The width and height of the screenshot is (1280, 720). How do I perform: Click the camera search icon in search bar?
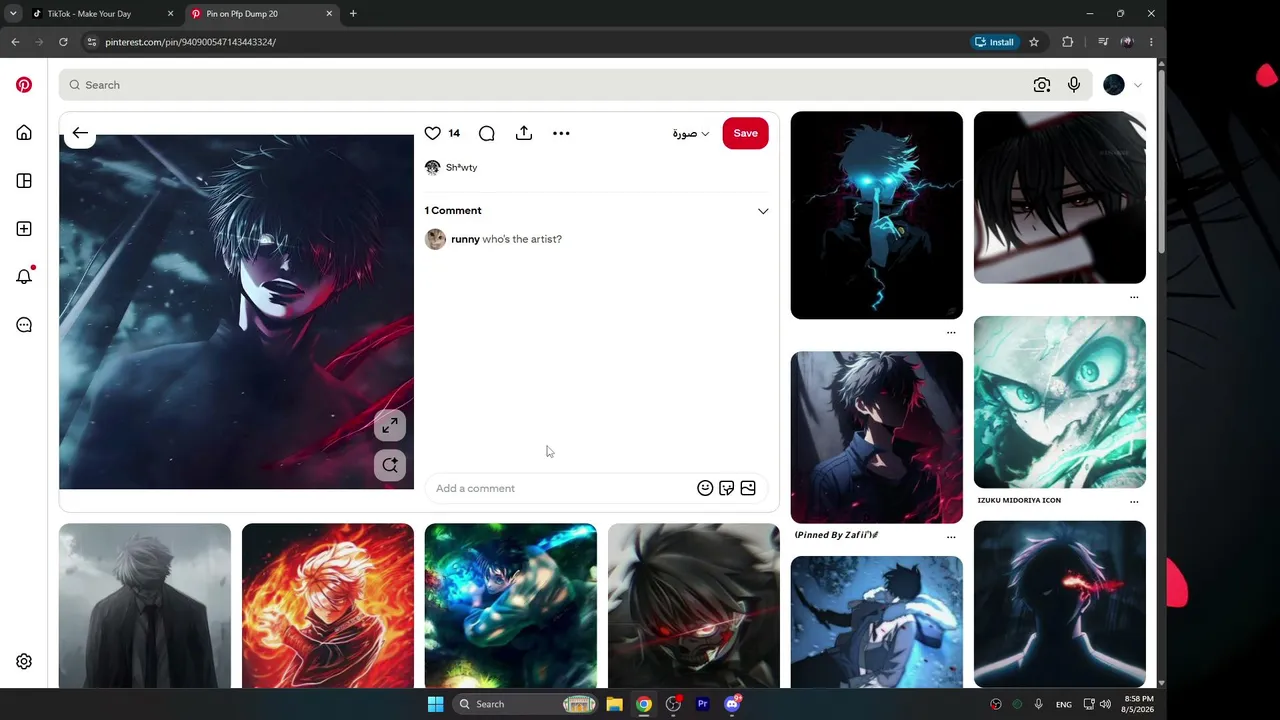pos(1042,85)
